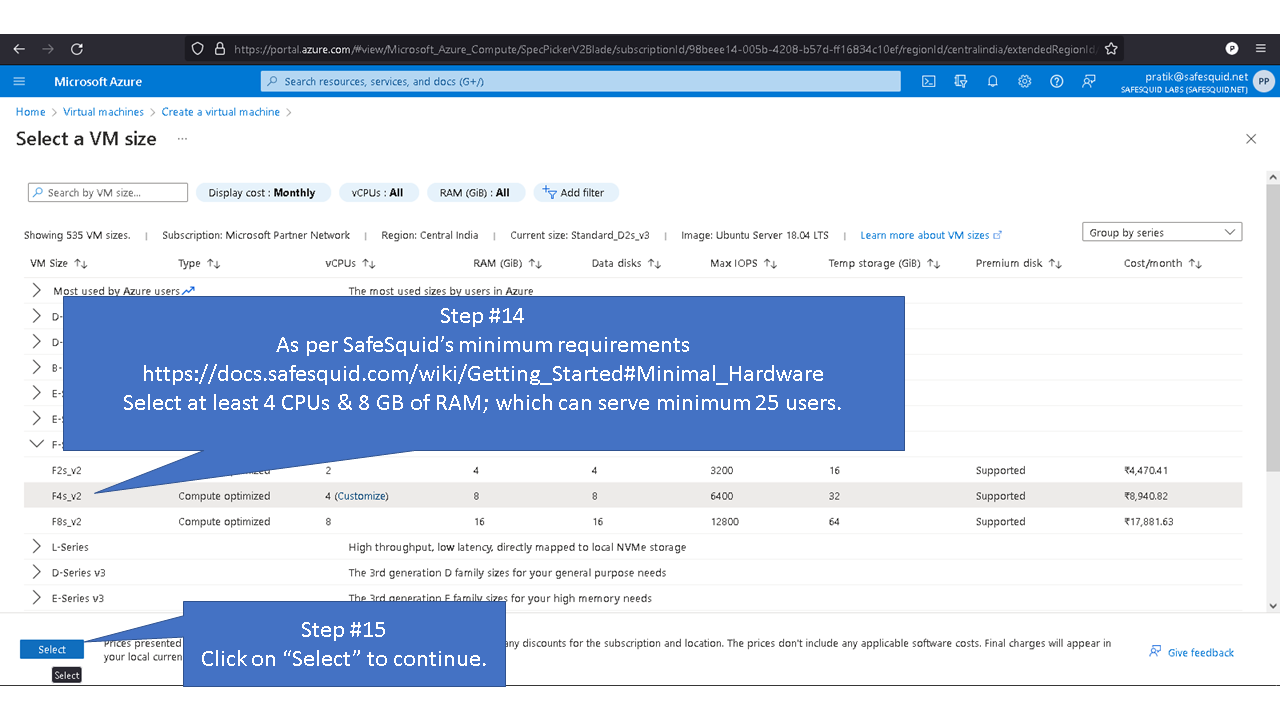Open Learn more about VM sizes link

pyautogui.click(x=925, y=236)
